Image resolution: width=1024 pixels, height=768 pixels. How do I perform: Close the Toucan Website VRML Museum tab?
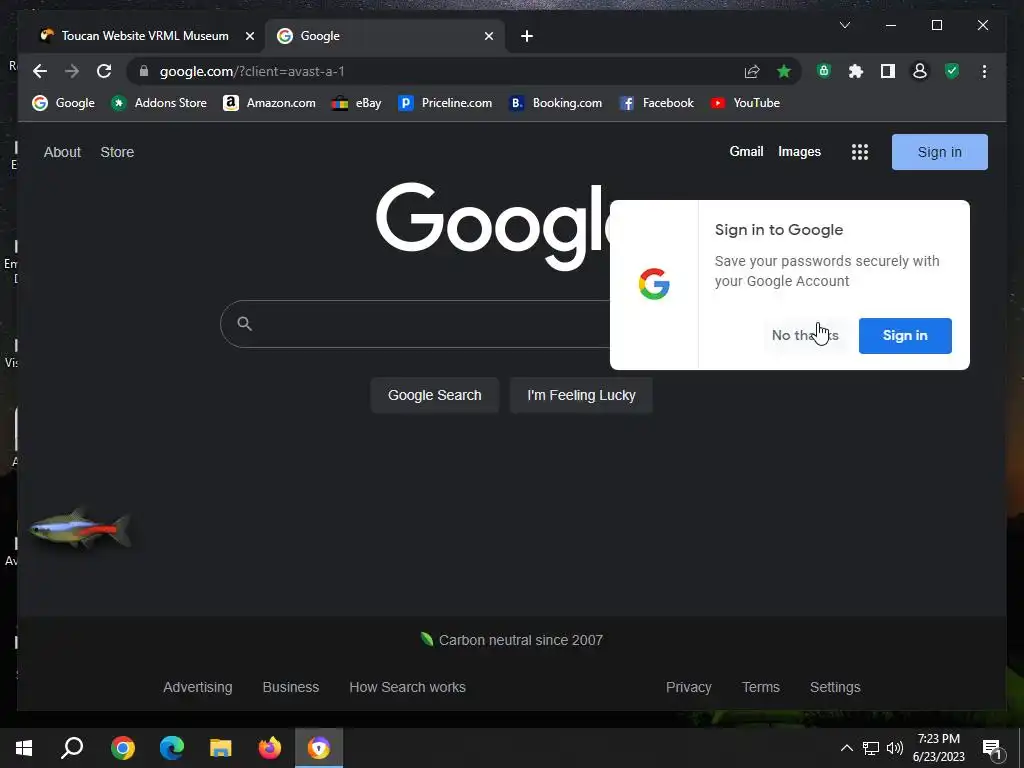point(249,36)
